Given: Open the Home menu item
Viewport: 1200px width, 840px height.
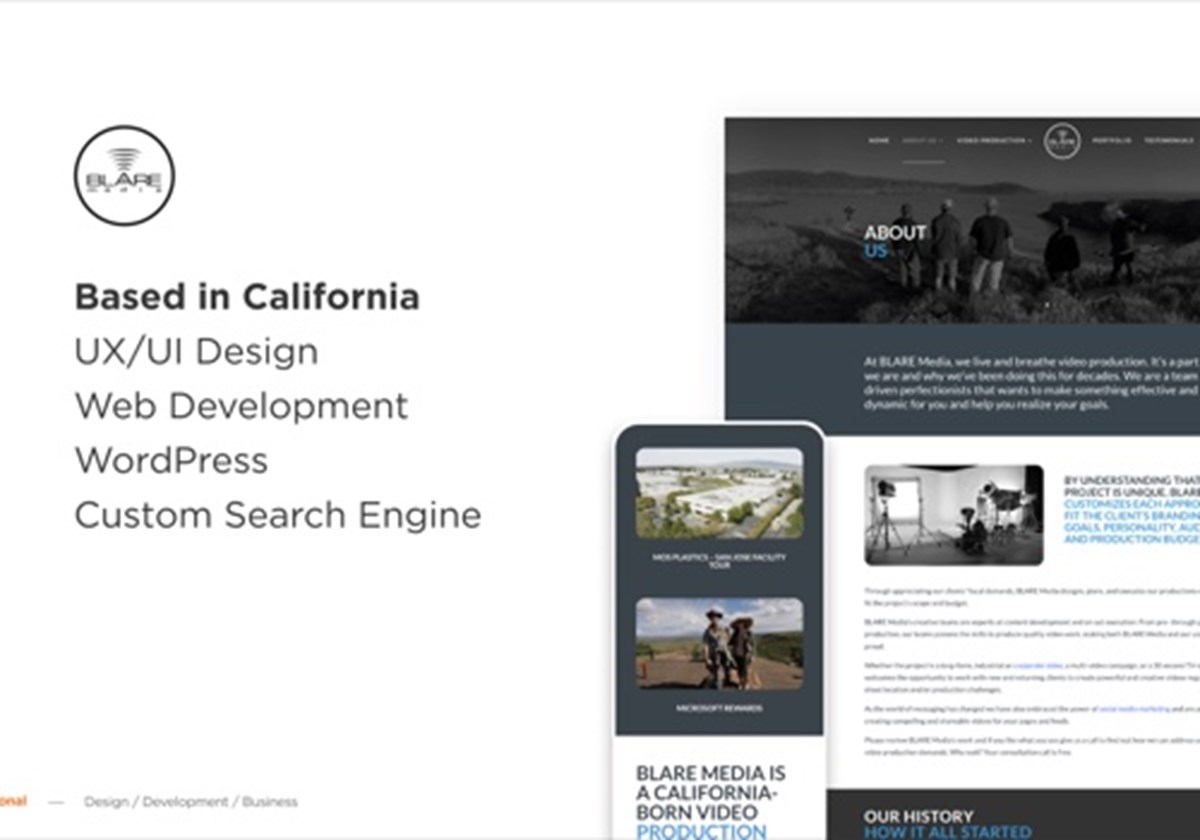Looking at the screenshot, I should click(x=878, y=141).
